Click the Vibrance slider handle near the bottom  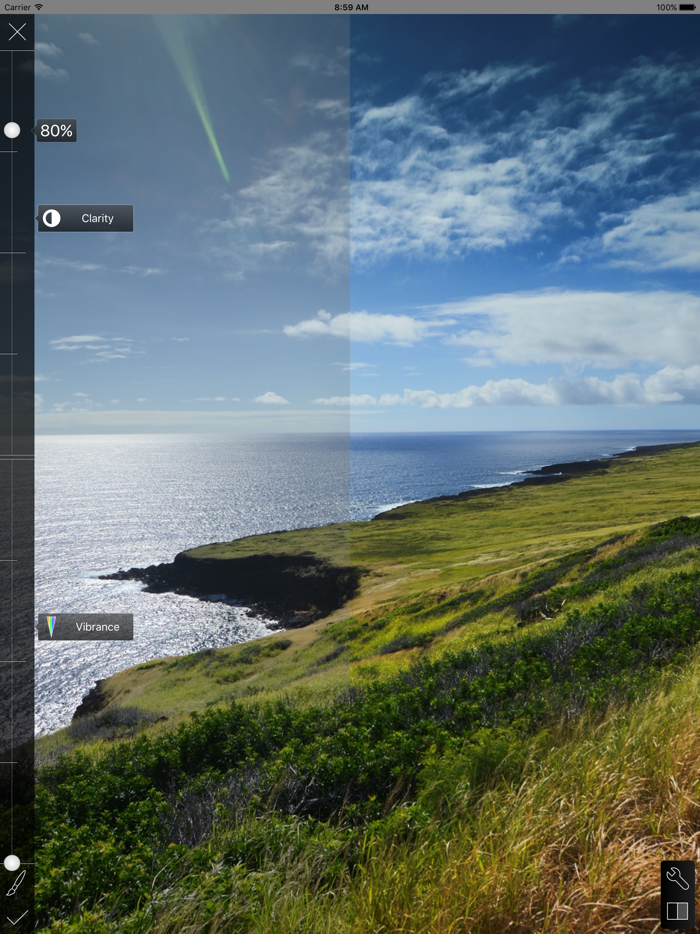point(12,862)
